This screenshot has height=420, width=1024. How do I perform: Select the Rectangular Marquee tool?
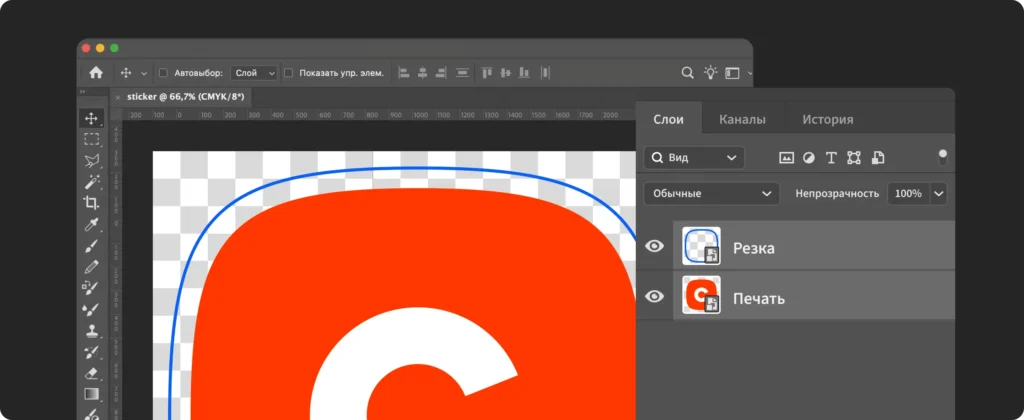point(91,139)
